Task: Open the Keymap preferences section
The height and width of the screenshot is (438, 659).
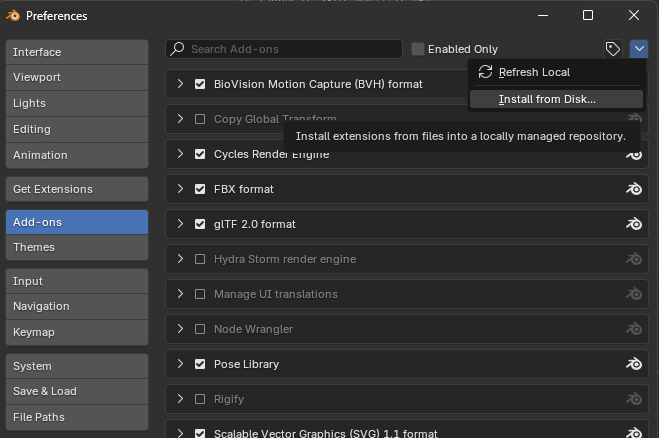Action: pyautogui.click(x=77, y=332)
